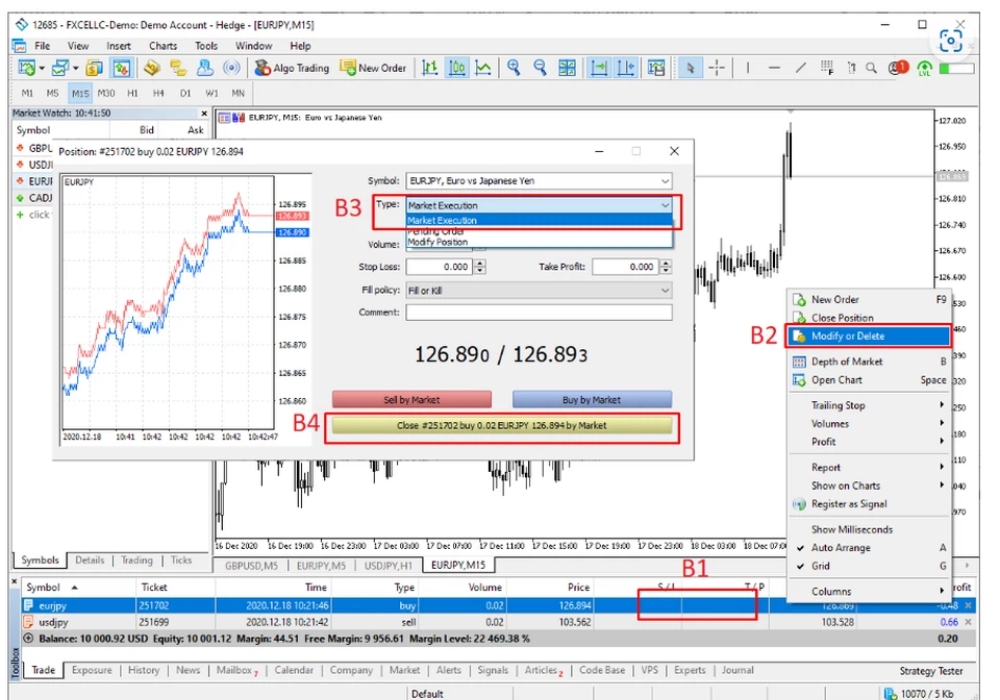Expand the Volumes submenu
This screenshot has height=700, width=1000.
click(x=869, y=424)
